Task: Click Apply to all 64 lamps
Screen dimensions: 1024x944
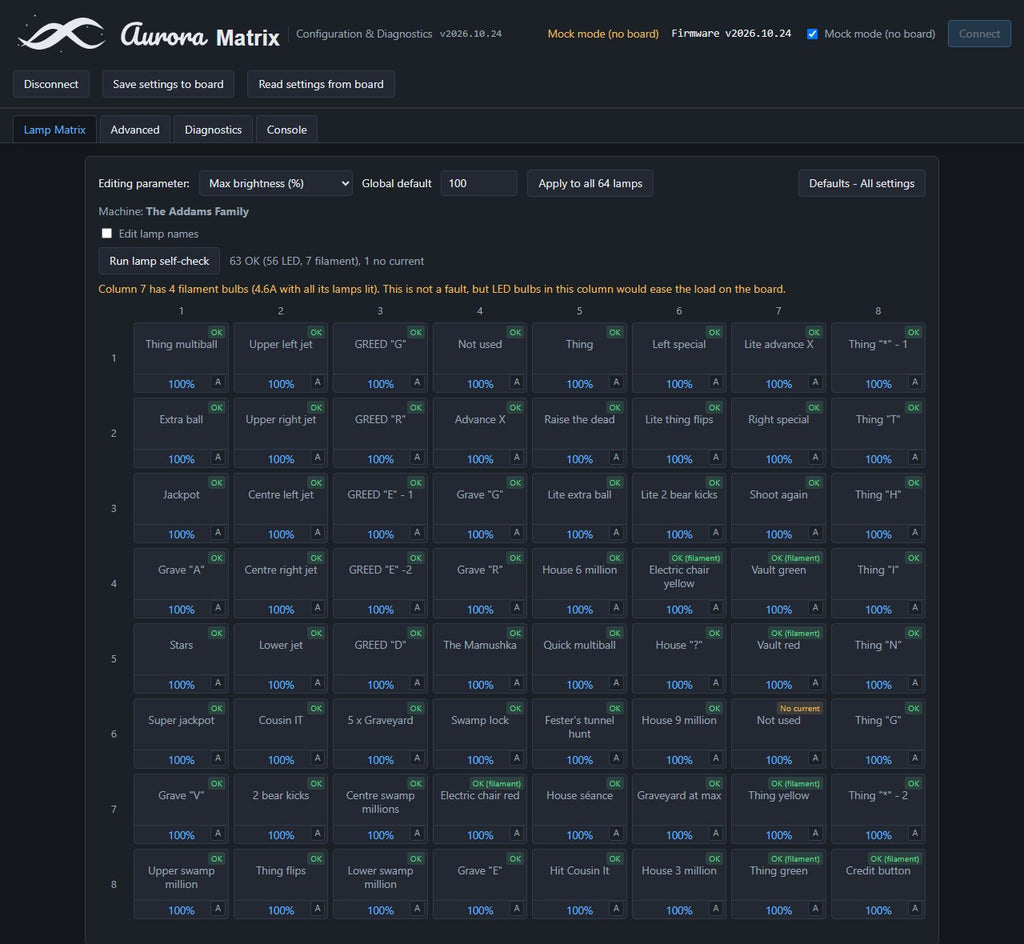Action: click(x=590, y=183)
